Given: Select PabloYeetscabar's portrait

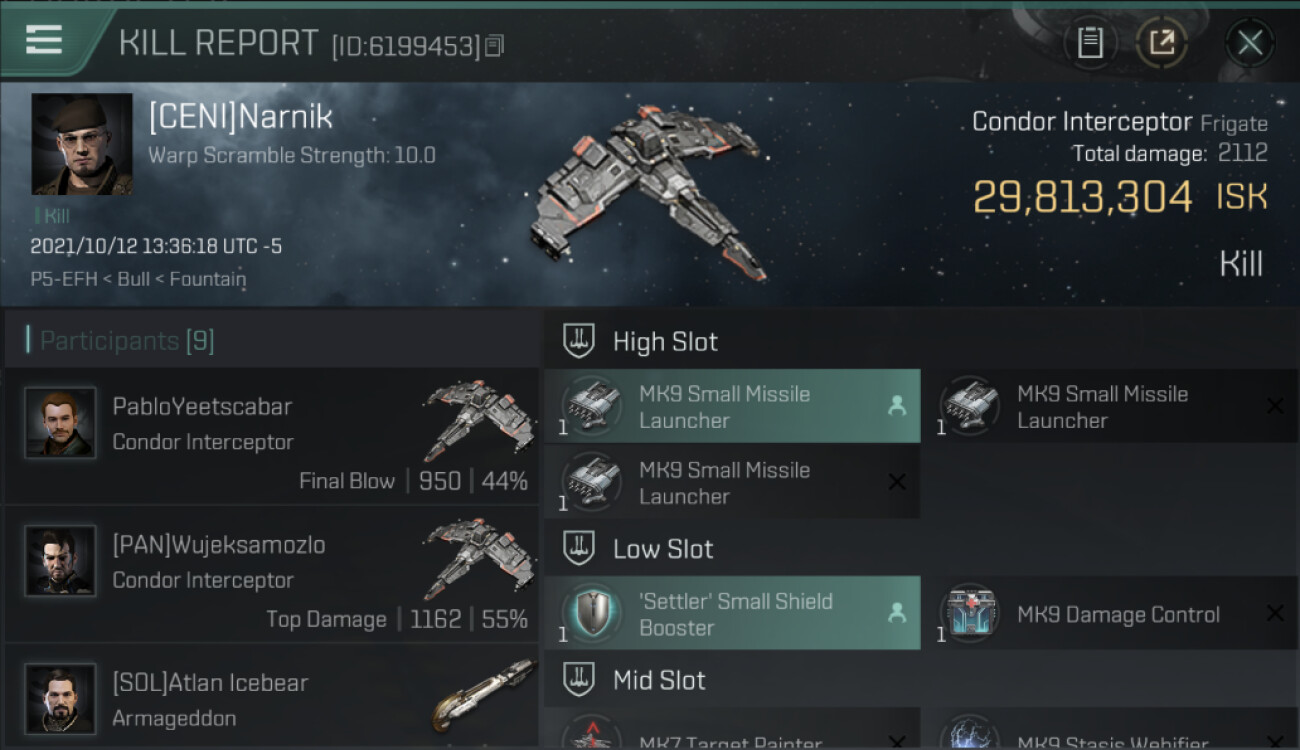Looking at the screenshot, I should click(x=60, y=423).
